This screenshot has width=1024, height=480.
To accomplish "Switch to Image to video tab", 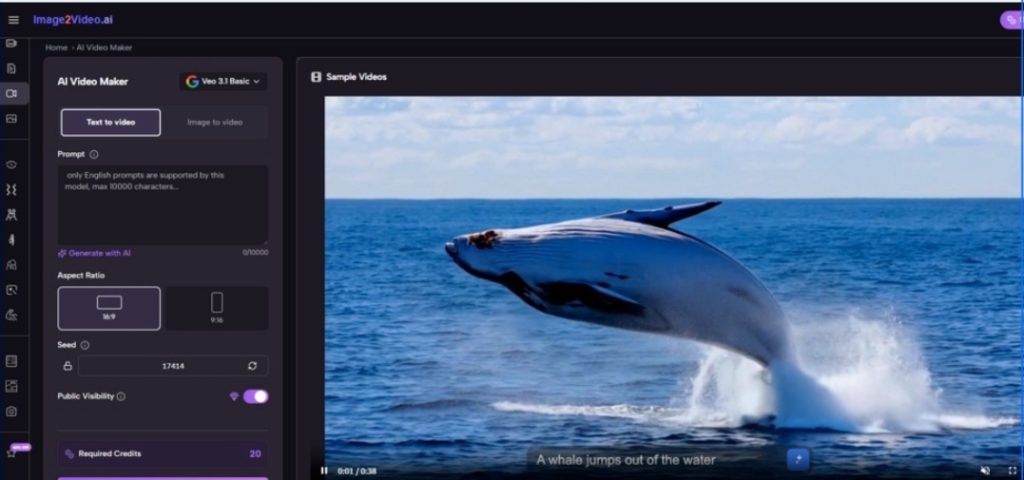I will (x=215, y=122).
